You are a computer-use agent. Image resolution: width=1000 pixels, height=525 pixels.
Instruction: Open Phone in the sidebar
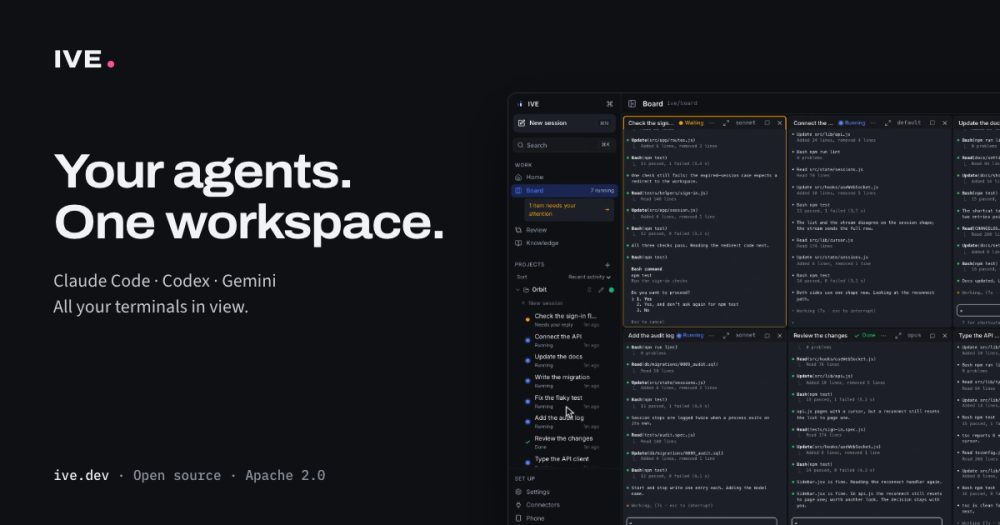564,518
